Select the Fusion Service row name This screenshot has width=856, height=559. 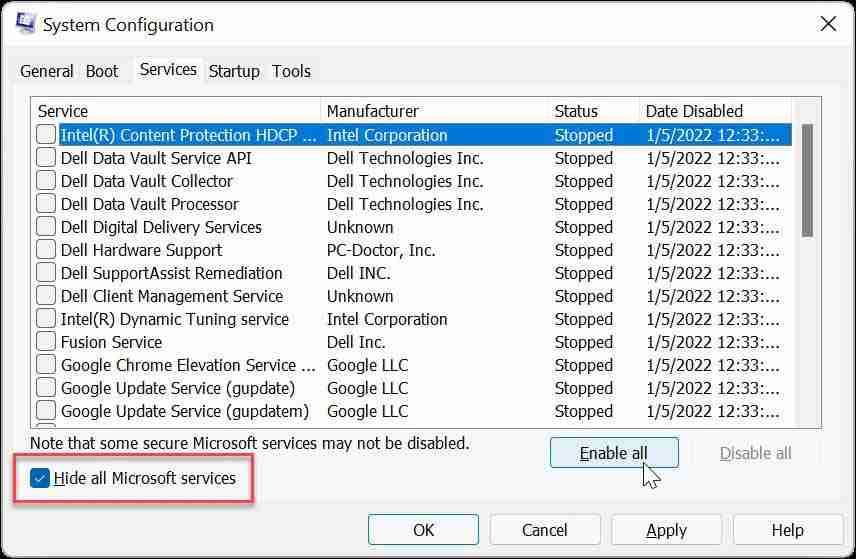pos(111,342)
